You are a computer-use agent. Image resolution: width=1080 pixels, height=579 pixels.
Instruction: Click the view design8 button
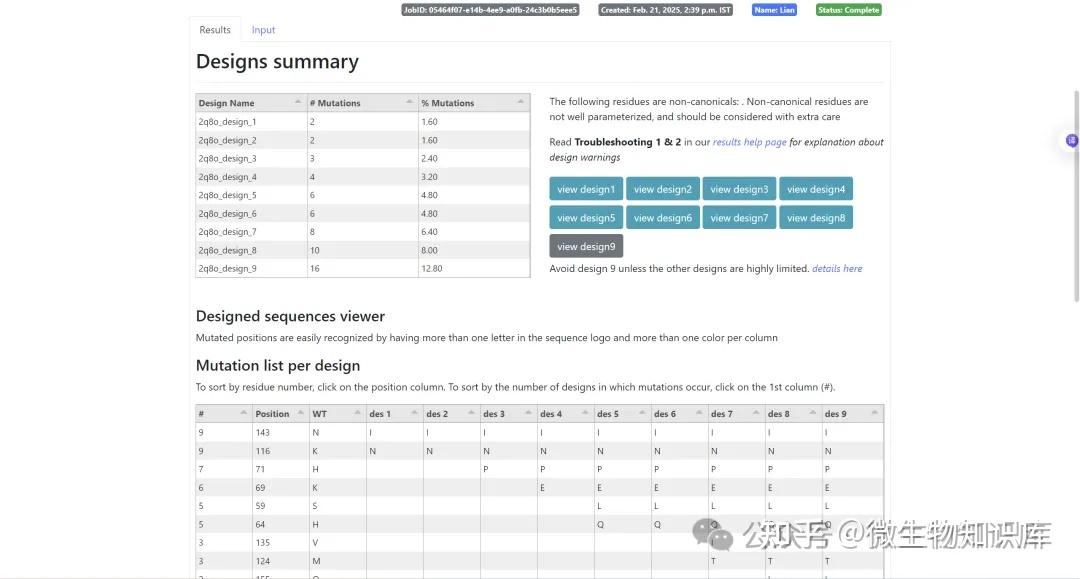[x=816, y=217]
